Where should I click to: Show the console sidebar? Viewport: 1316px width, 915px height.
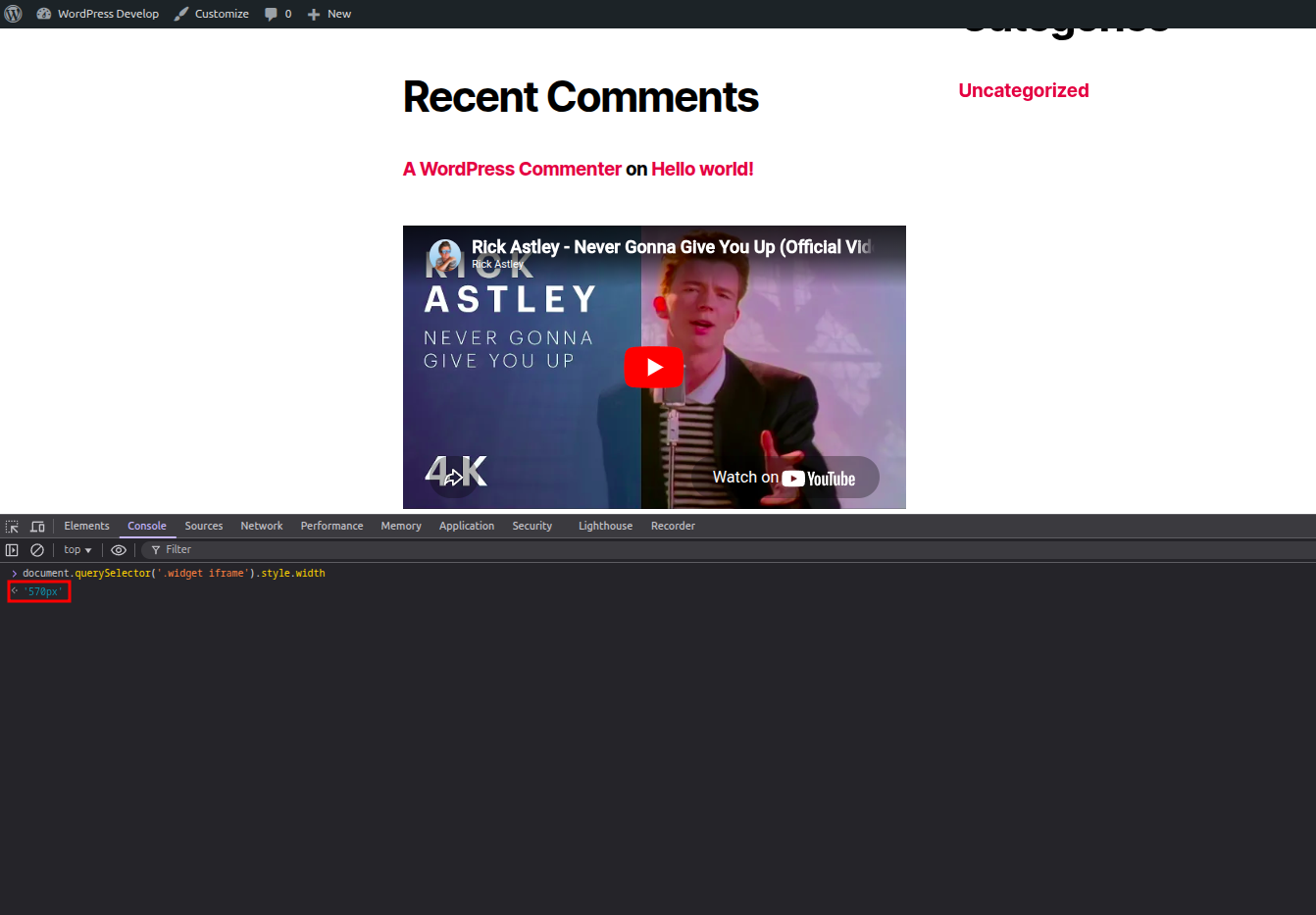12,550
